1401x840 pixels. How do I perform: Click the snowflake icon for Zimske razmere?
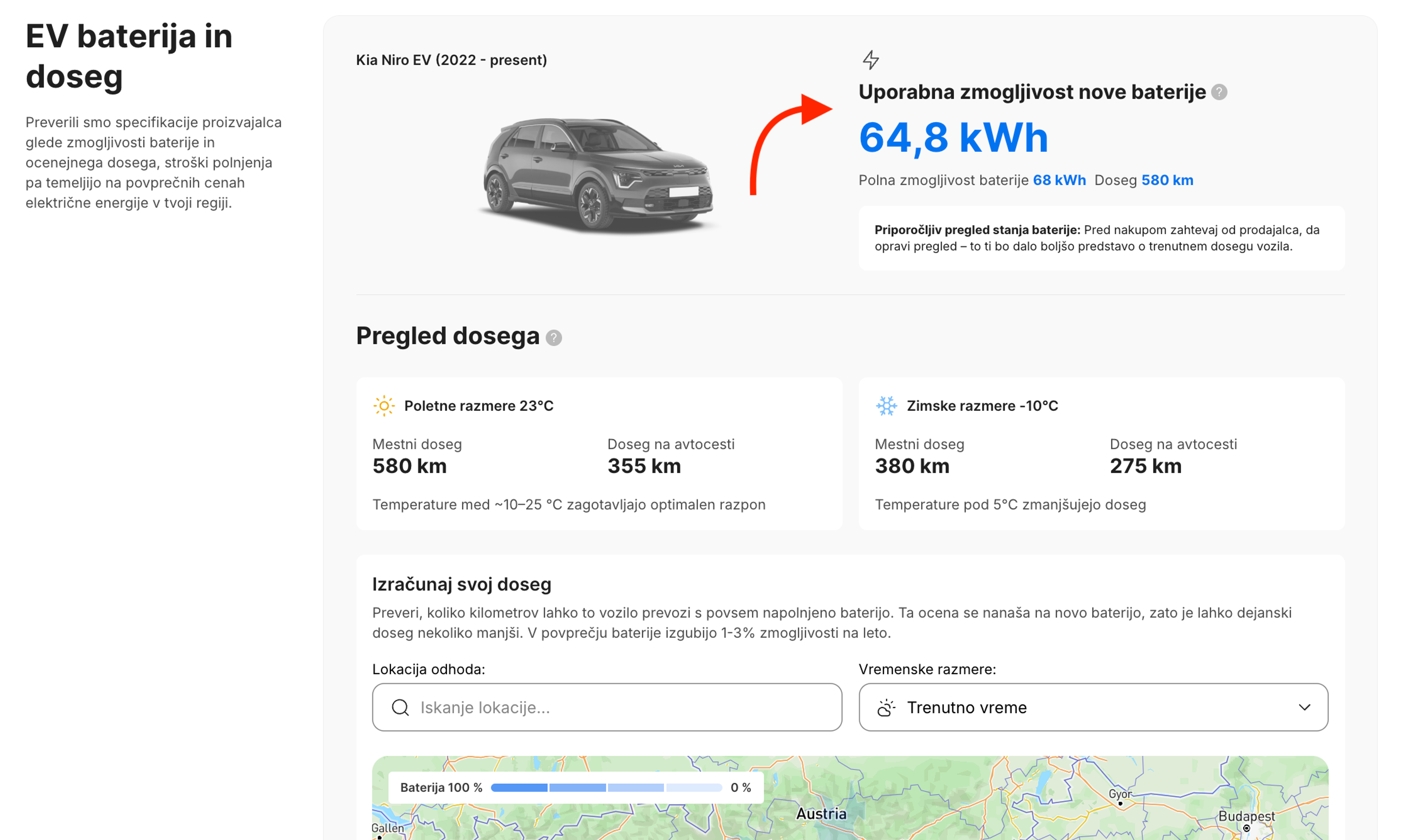(x=887, y=406)
